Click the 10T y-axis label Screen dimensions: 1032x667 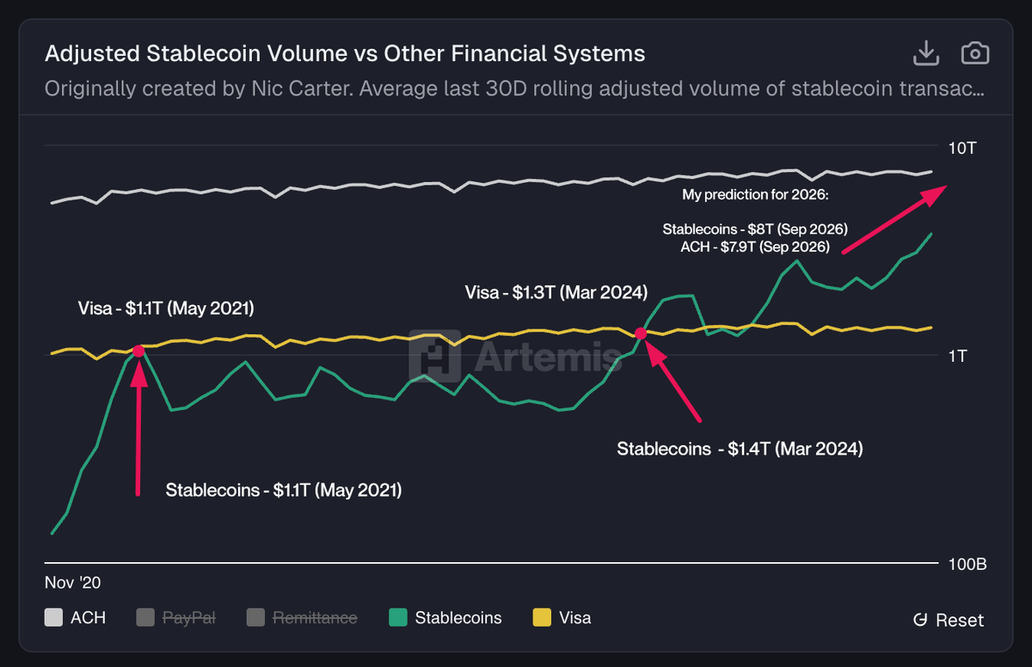(962, 148)
